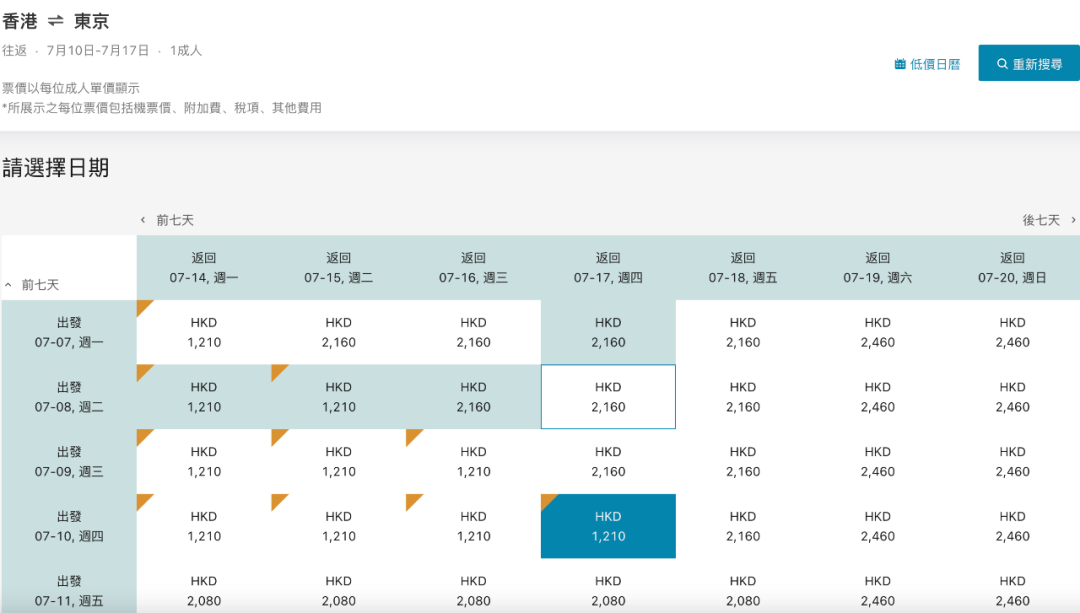Click the right chevron beside 後七天
The image size is (1080, 613).
1073,220
